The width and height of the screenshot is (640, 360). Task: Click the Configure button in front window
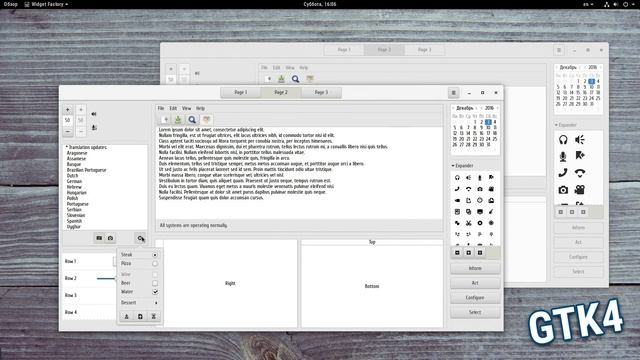click(x=475, y=298)
